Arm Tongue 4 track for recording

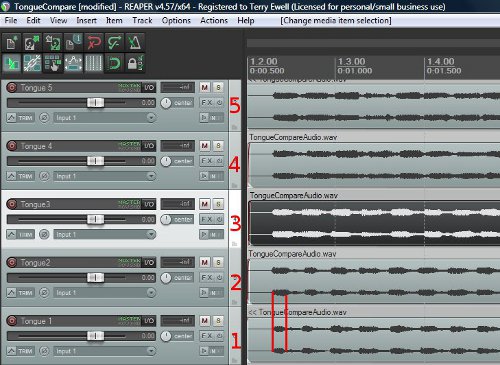tap(12, 146)
